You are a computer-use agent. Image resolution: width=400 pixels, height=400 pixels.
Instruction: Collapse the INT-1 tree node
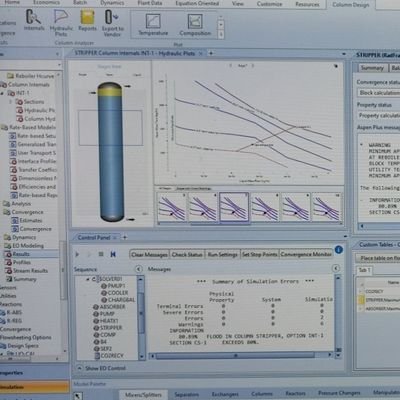coord(2,93)
